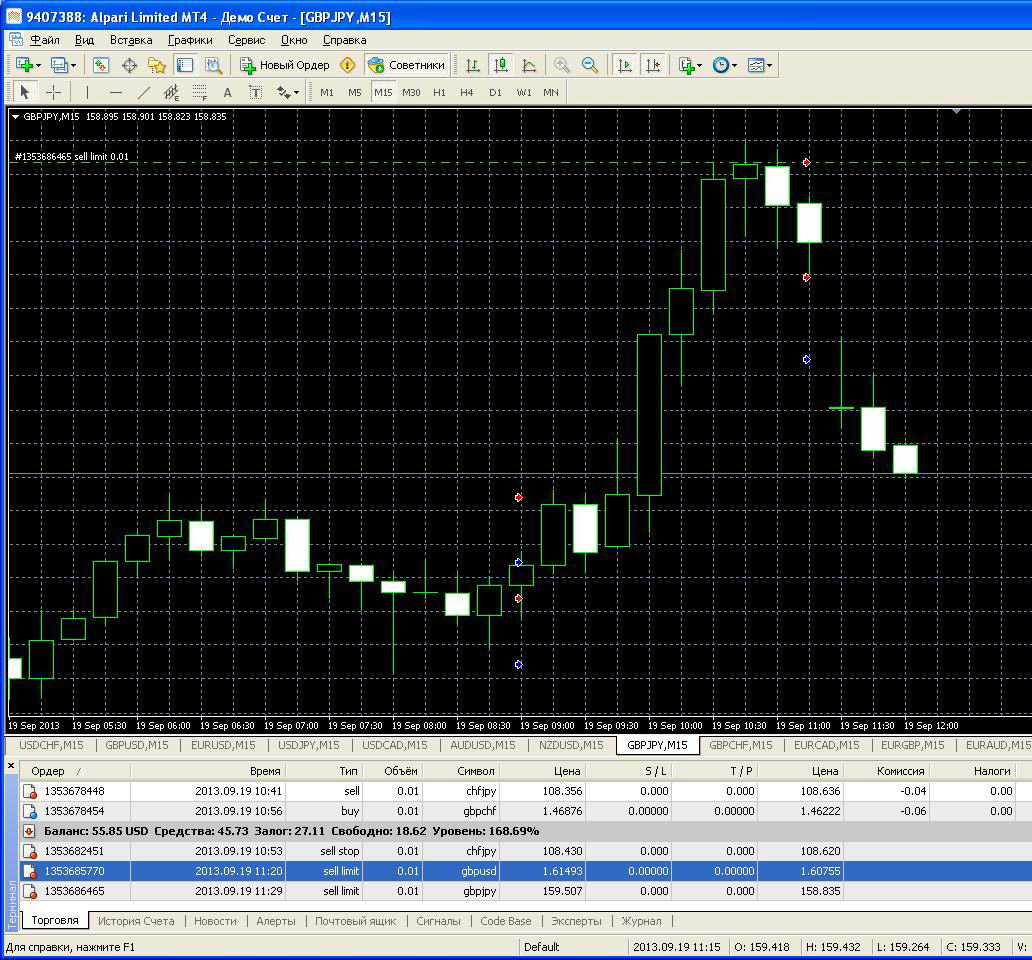Viewport: 1032px width, 960px height.
Task: Expand the new chart dropdown arrow
Action: tap(38, 66)
